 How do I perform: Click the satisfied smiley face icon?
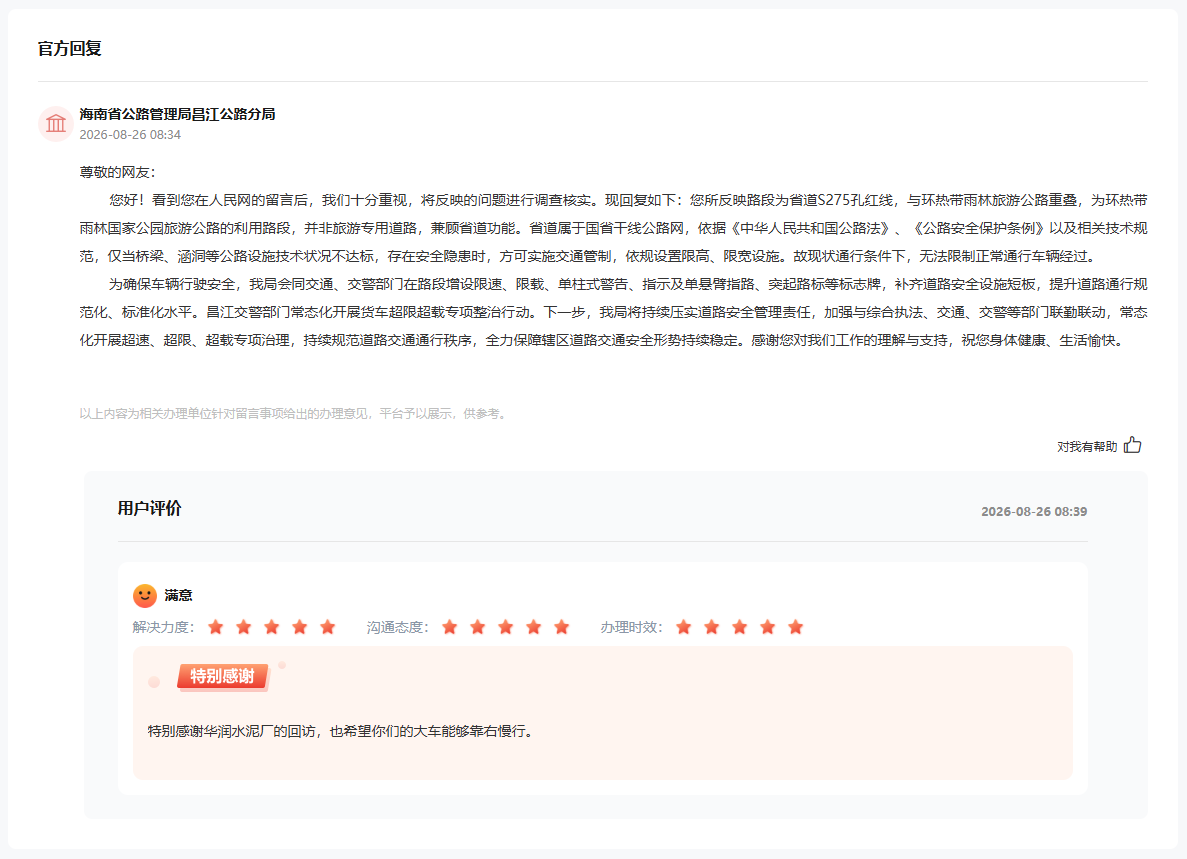(x=145, y=596)
